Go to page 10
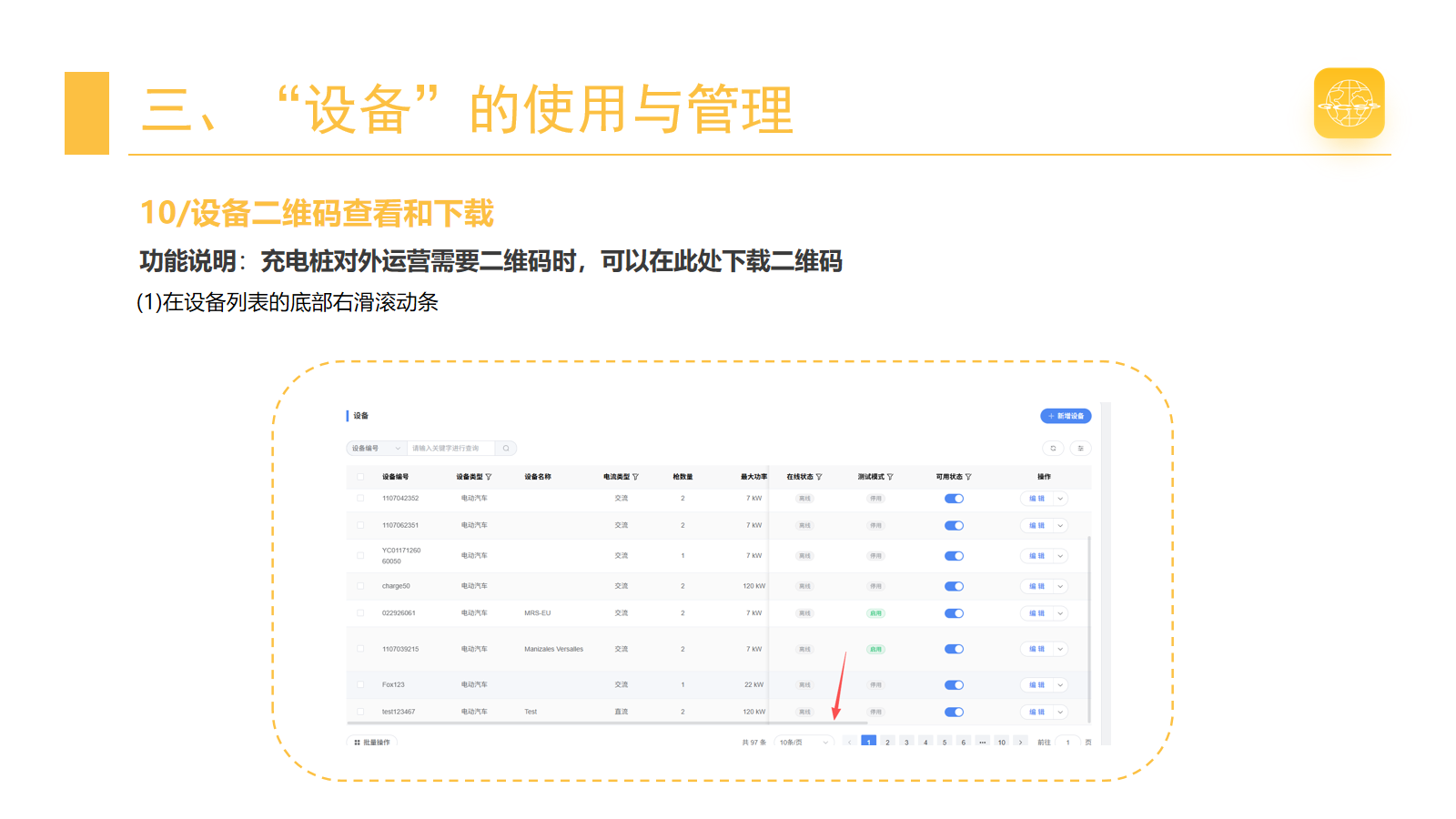This screenshot has width=1456, height=819. (x=1002, y=742)
